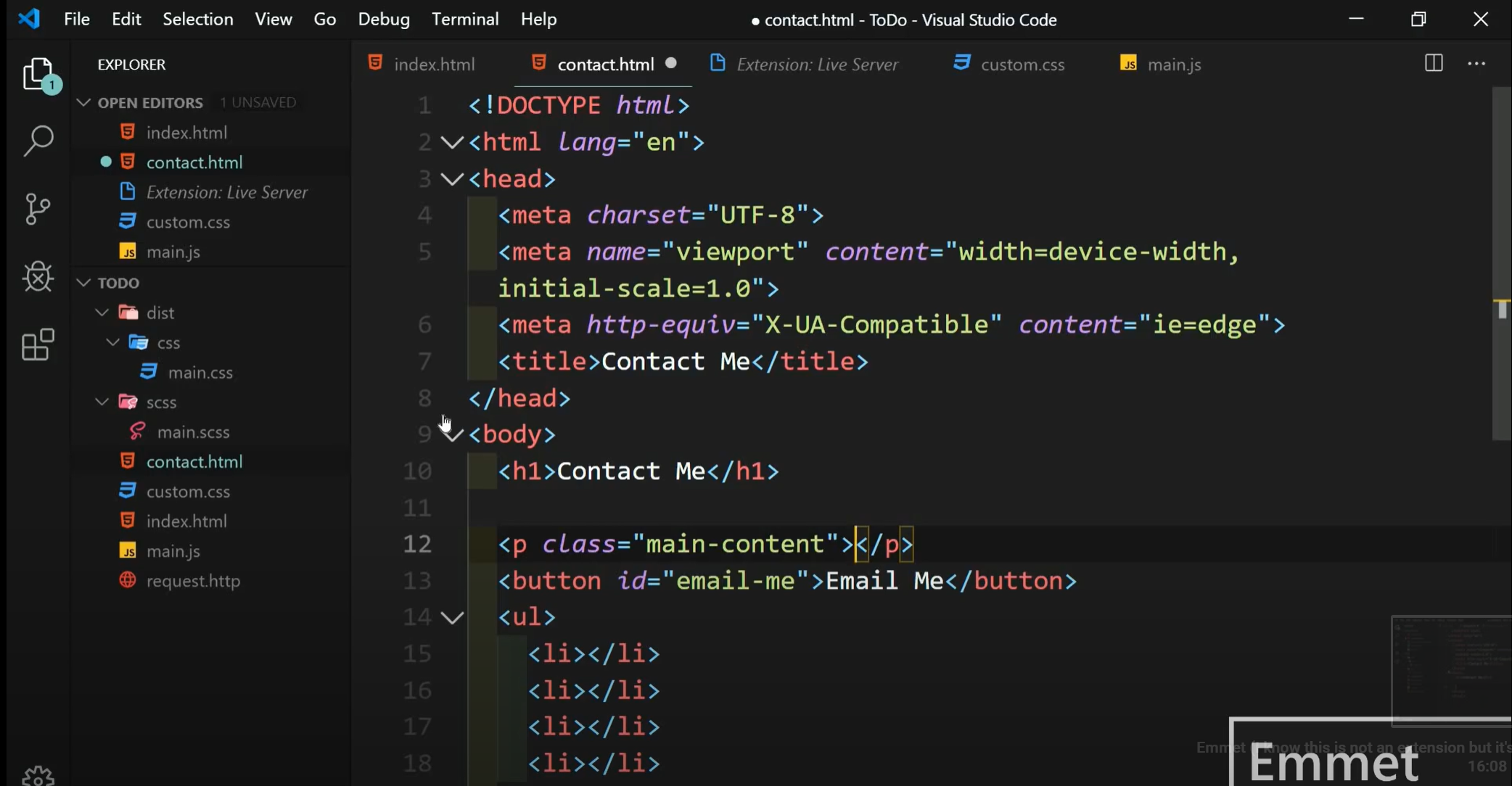This screenshot has height=786, width=1512.
Task: Switch to the custom.css tab
Action: click(x=1022, y=65)
